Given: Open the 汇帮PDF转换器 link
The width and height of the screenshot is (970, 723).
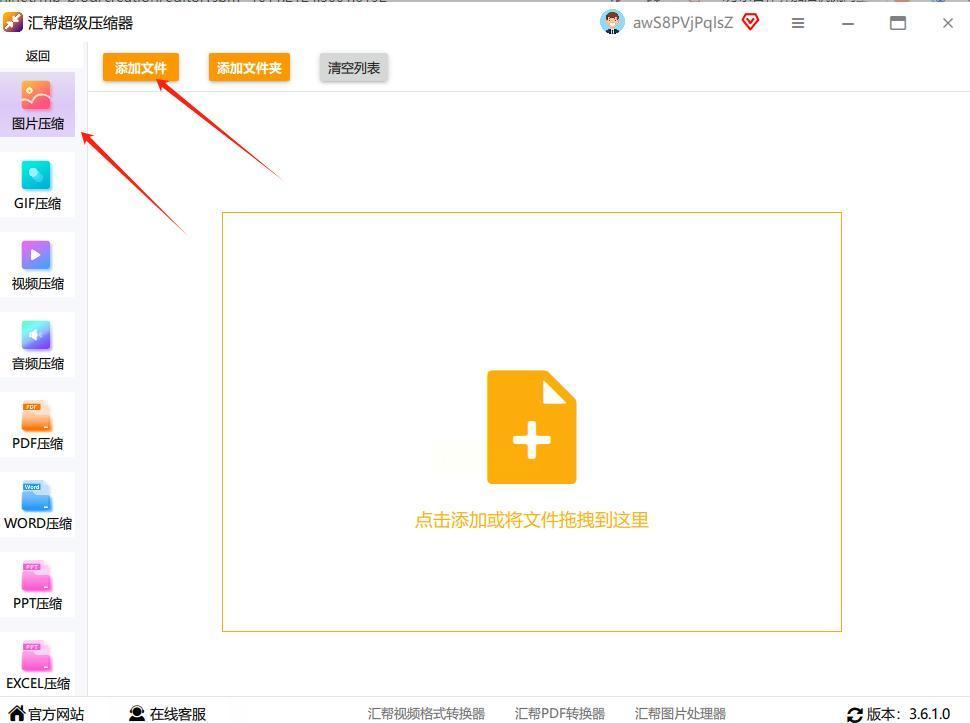Looking at the screenshot, I should (560, 714).
